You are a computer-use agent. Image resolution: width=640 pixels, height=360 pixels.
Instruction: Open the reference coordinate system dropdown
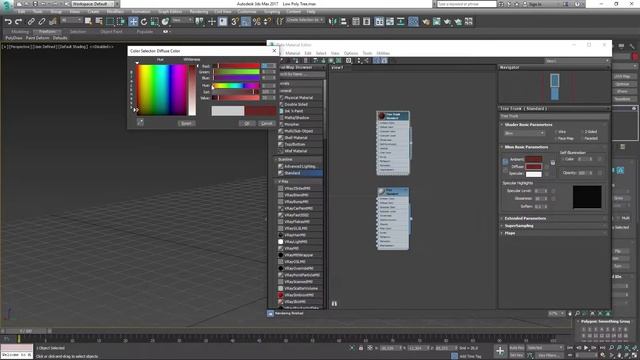183,20
